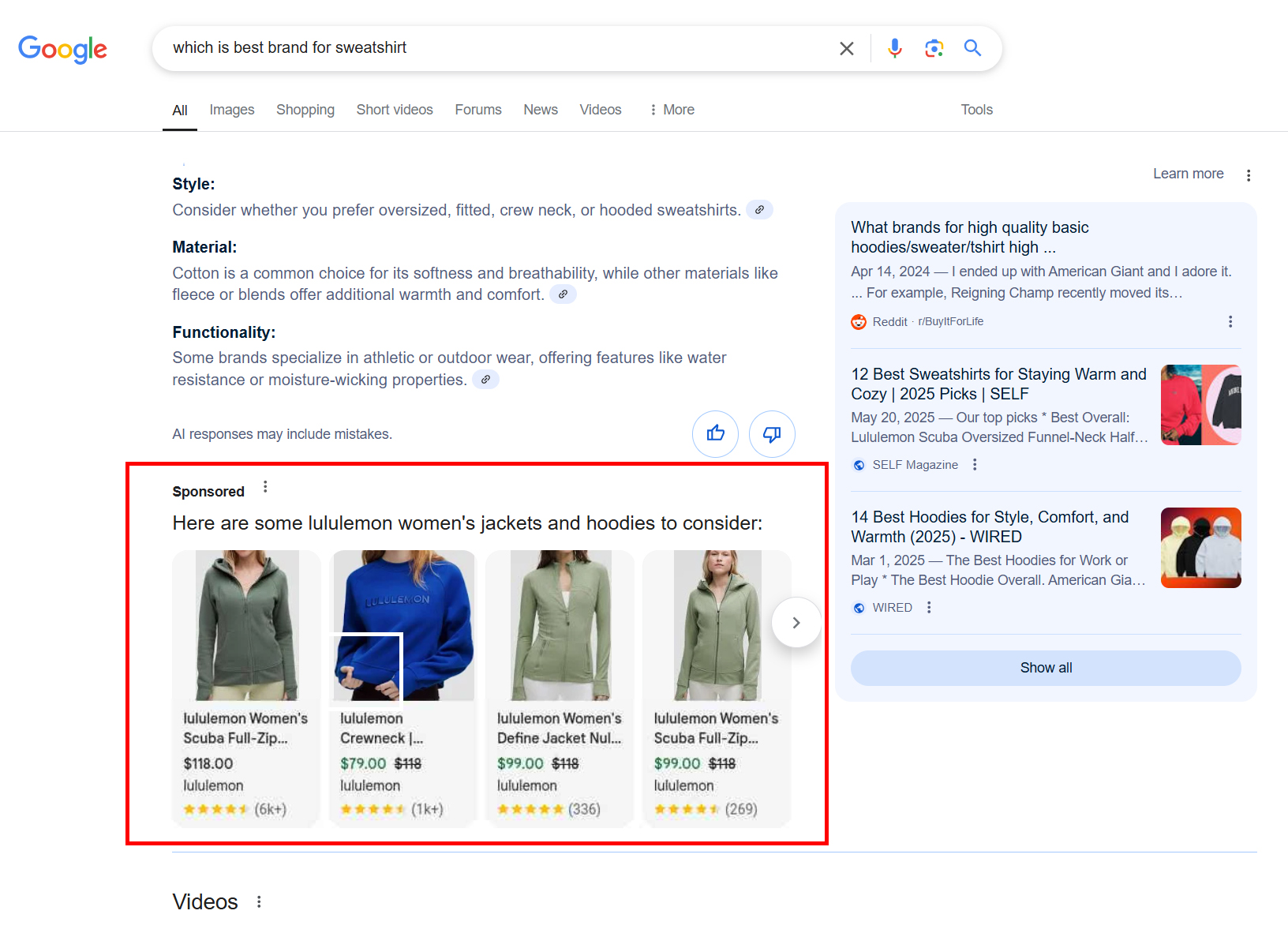
Task: Click the Videos section heading
Action: [x=205, y=901]
